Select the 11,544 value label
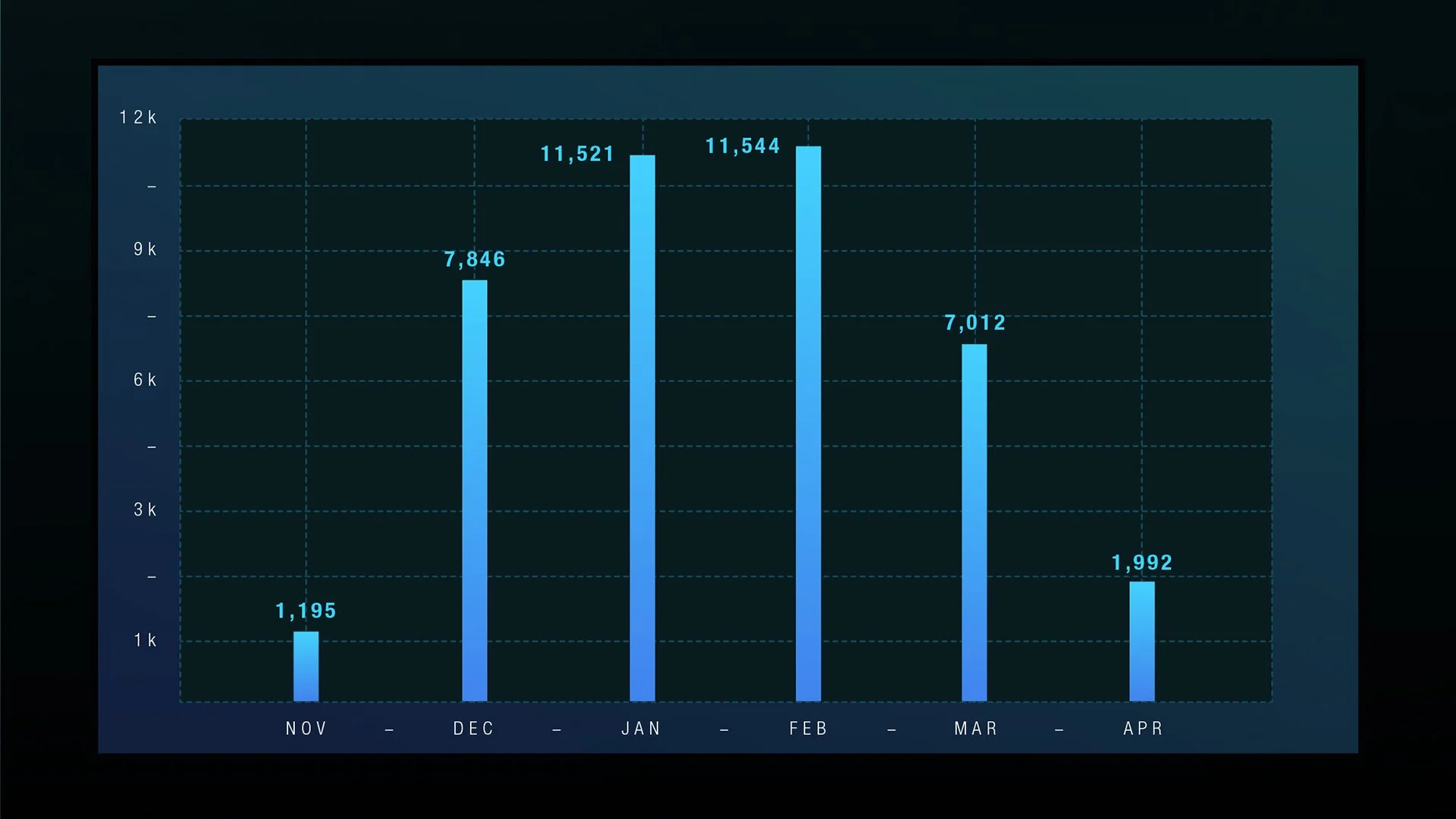Viewport: 1456px width, 819px height. 742,146
